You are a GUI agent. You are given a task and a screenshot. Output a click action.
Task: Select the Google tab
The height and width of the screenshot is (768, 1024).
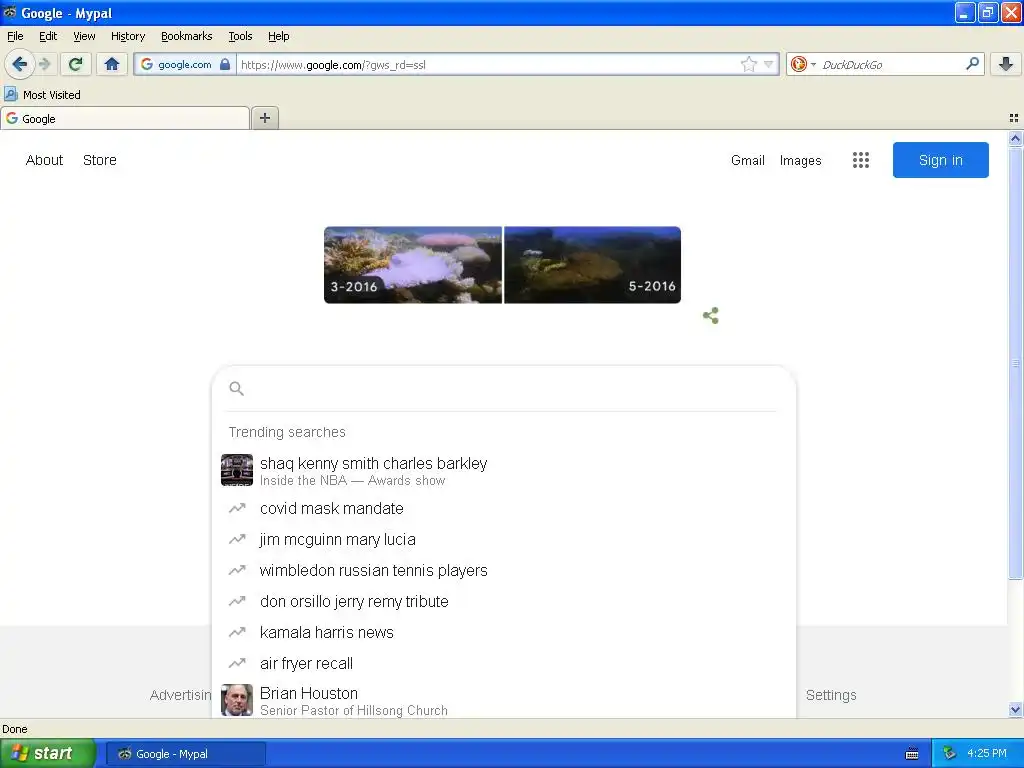[125, 119]
